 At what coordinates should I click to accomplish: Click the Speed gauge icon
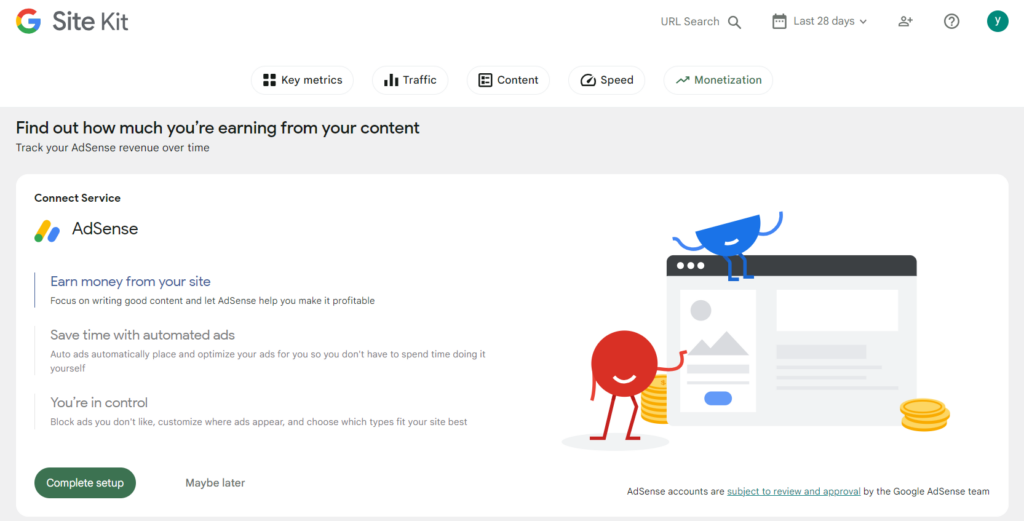pyautogui.click(x=588, y=80)
